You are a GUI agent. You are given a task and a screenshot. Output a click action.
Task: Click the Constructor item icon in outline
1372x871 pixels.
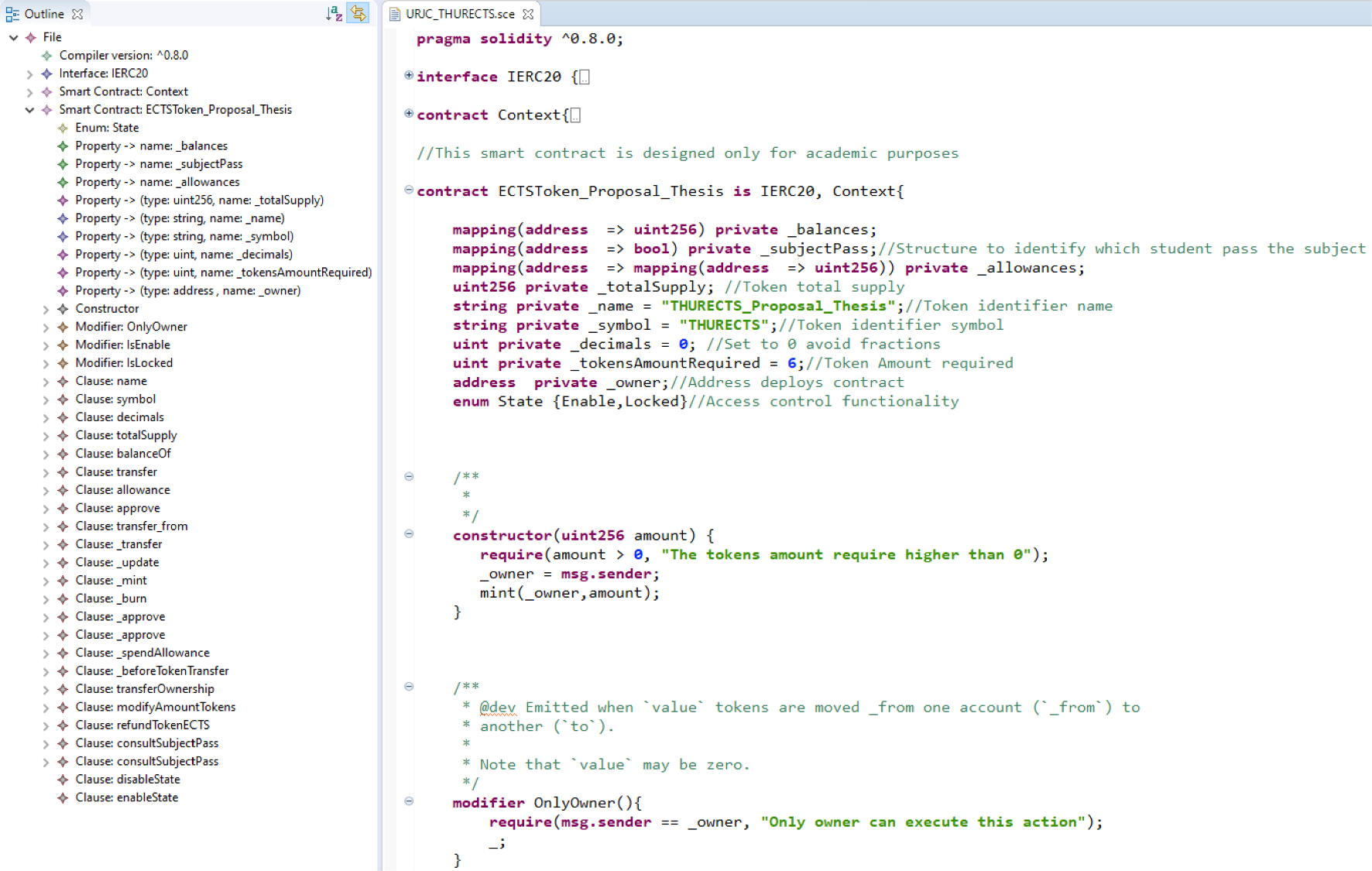tap(63, 309)
